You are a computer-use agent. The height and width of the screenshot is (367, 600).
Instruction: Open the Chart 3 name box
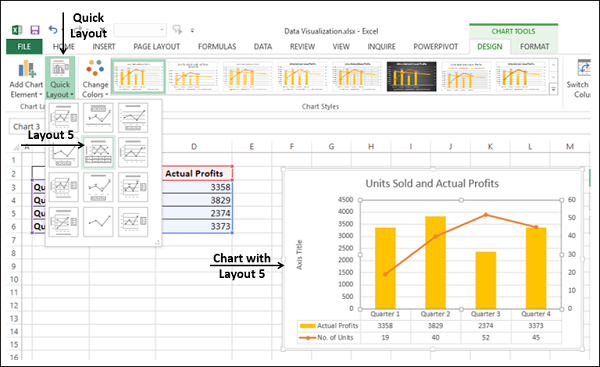(x=27, y=126)
